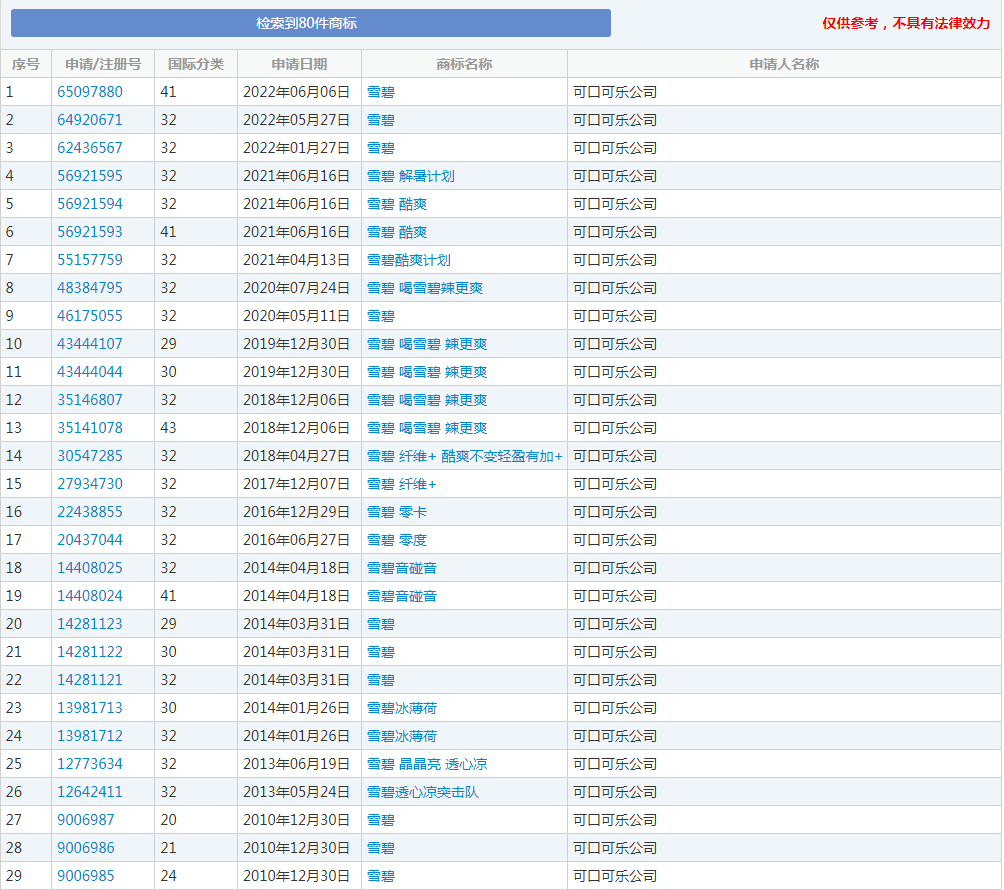Click the 申请人名称 column header

point(784,64)
